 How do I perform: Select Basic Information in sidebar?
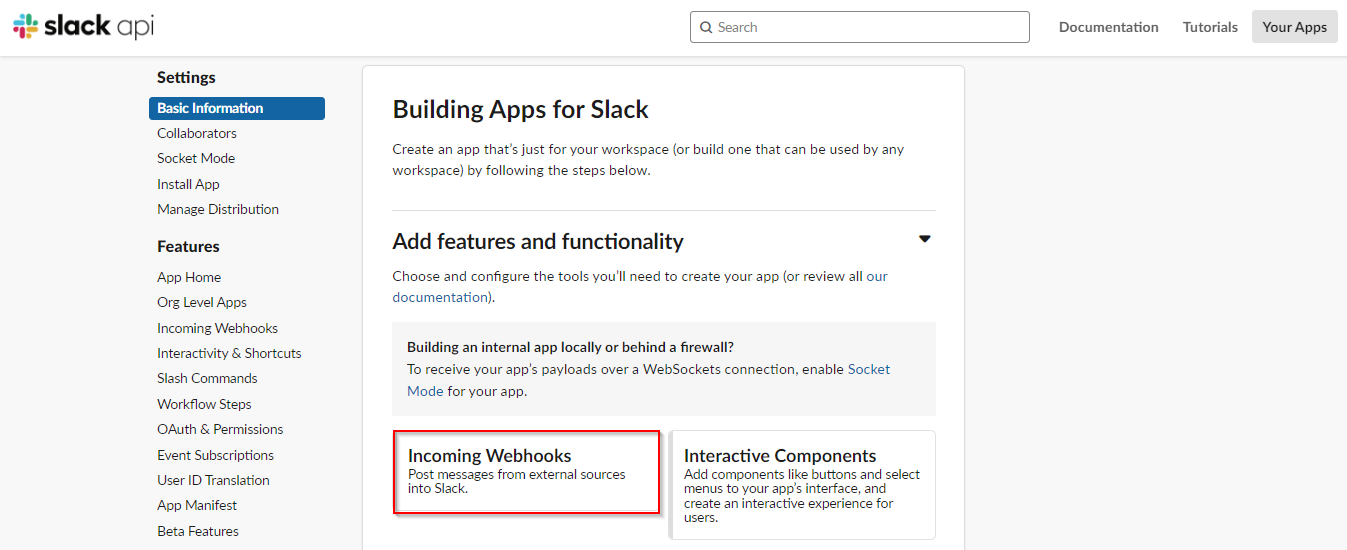coord(237,108)
